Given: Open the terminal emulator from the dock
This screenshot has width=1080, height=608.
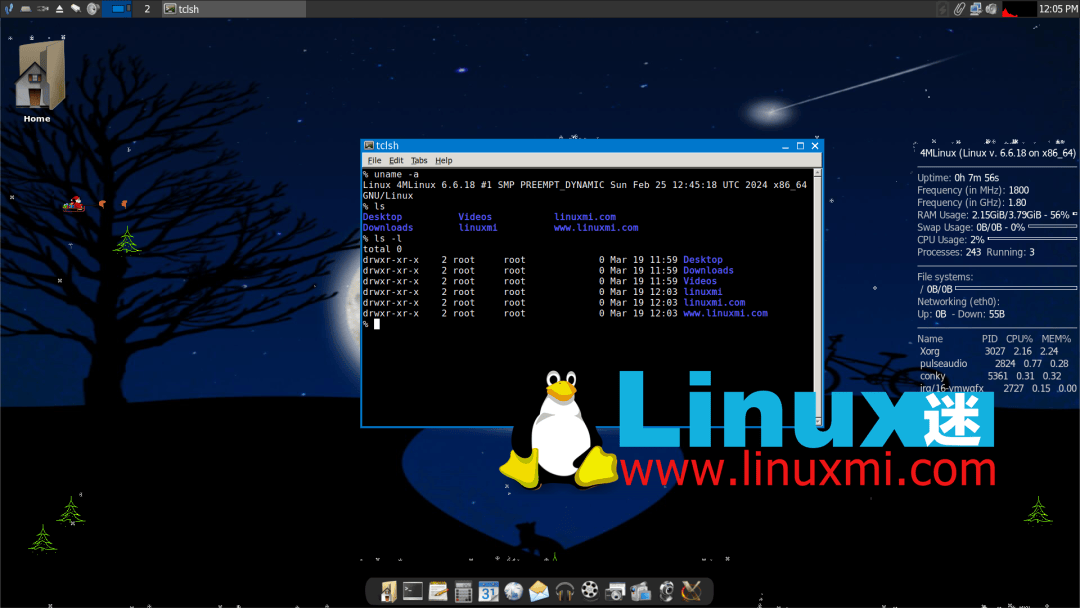Looking at the screenshot, I should pyautogui.click(x=413, y=591).
